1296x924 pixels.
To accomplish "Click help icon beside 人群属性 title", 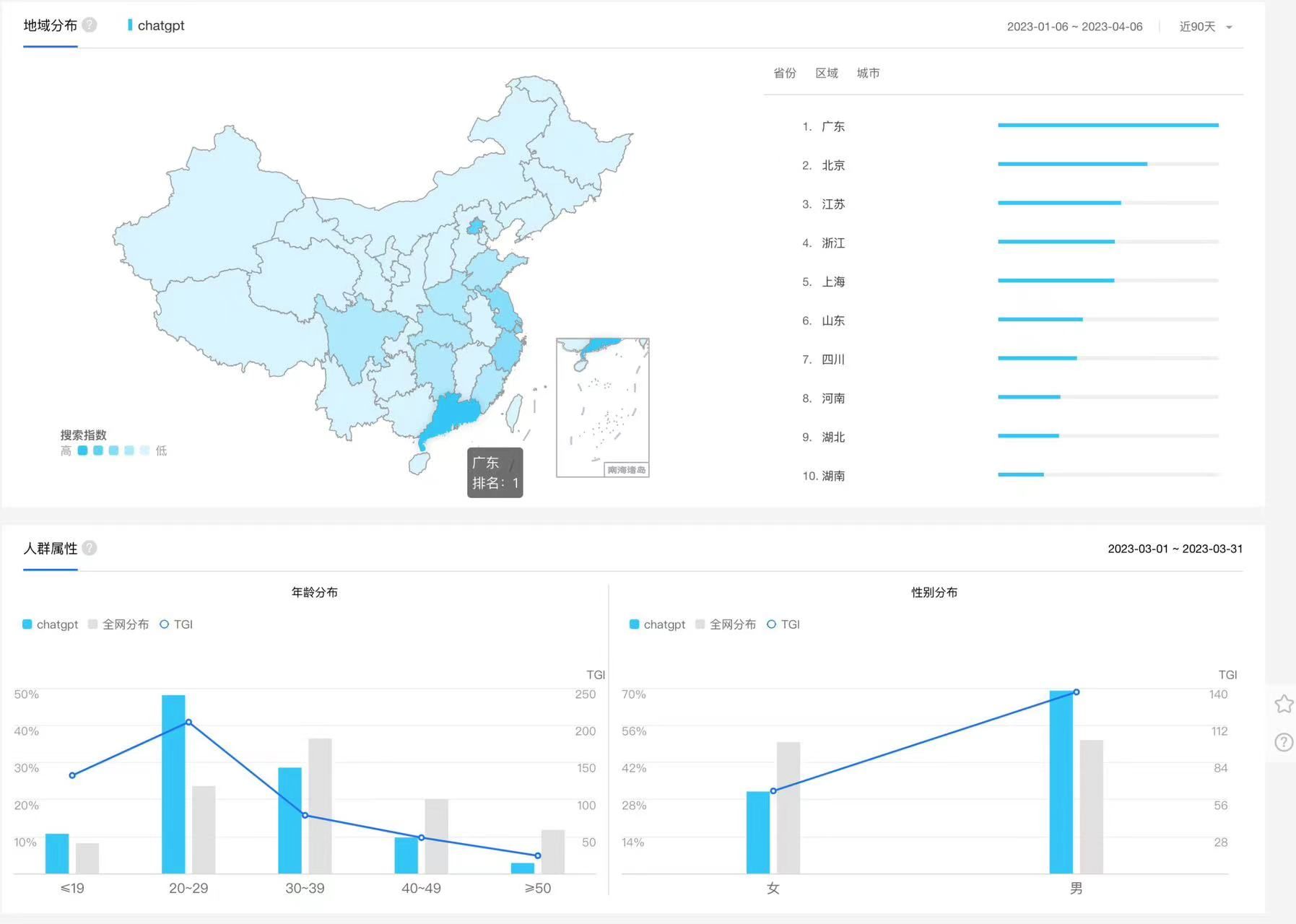I will pos(90,548).
